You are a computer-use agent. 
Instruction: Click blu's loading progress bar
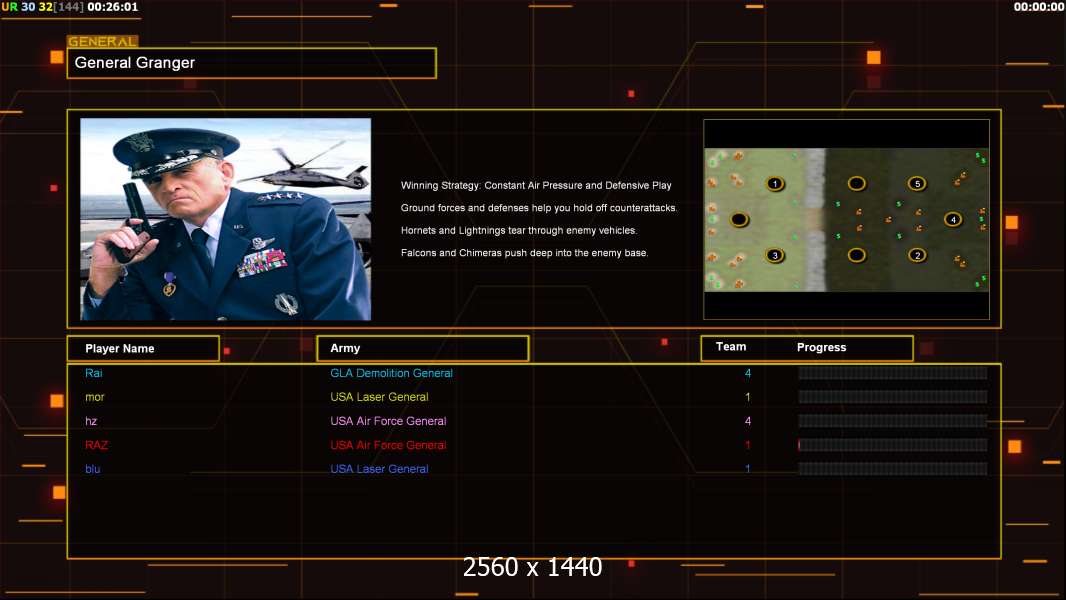[893, 469]
